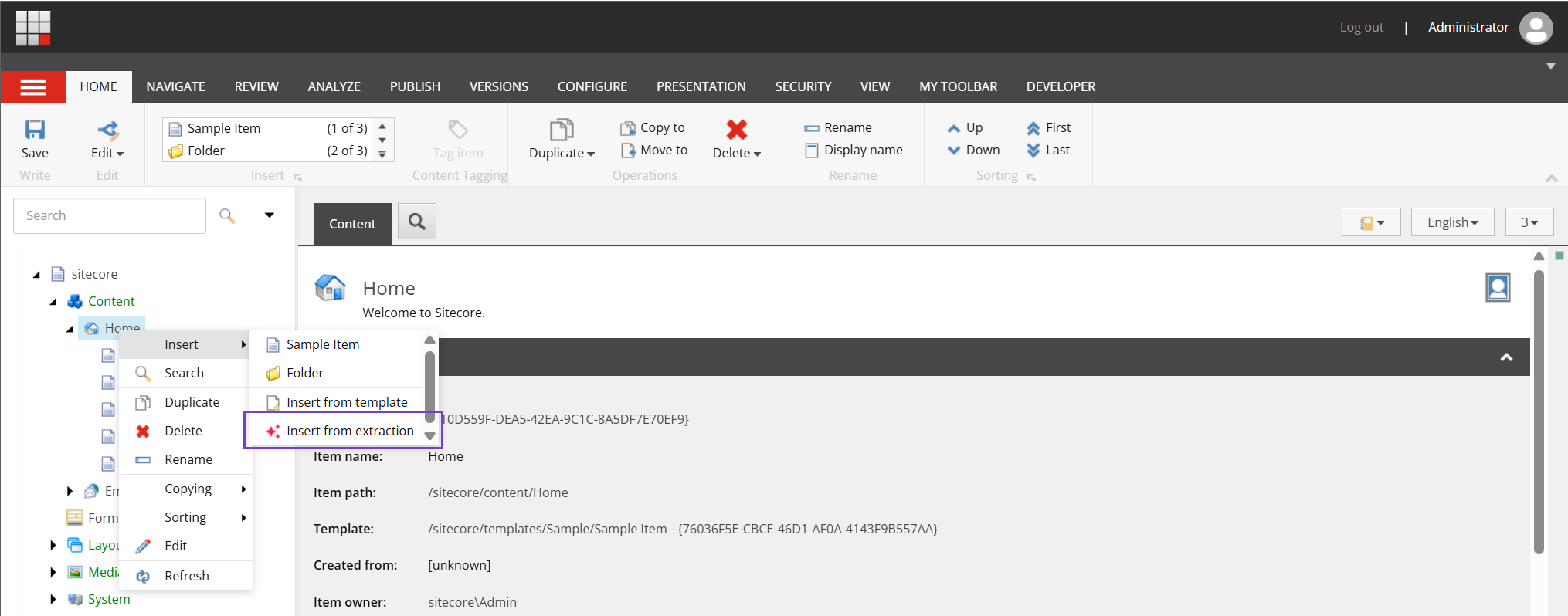Open the Sitecore launchpad grid icon

click(33, 28)
